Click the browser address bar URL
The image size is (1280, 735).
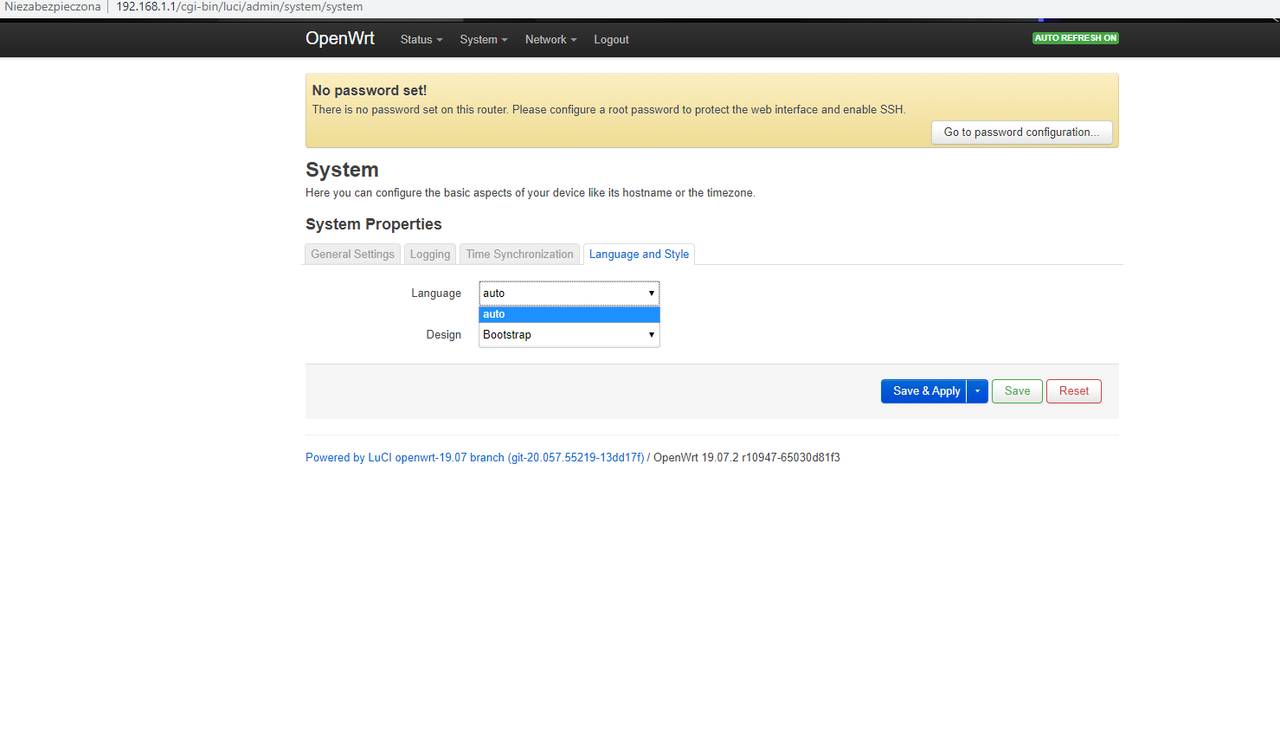pyautogui.click(x=239, y=7)
